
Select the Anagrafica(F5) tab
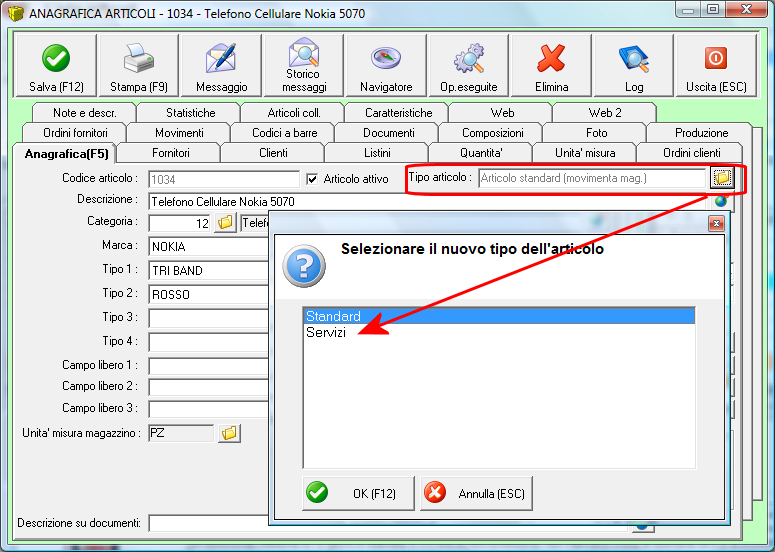pos(66,154)
